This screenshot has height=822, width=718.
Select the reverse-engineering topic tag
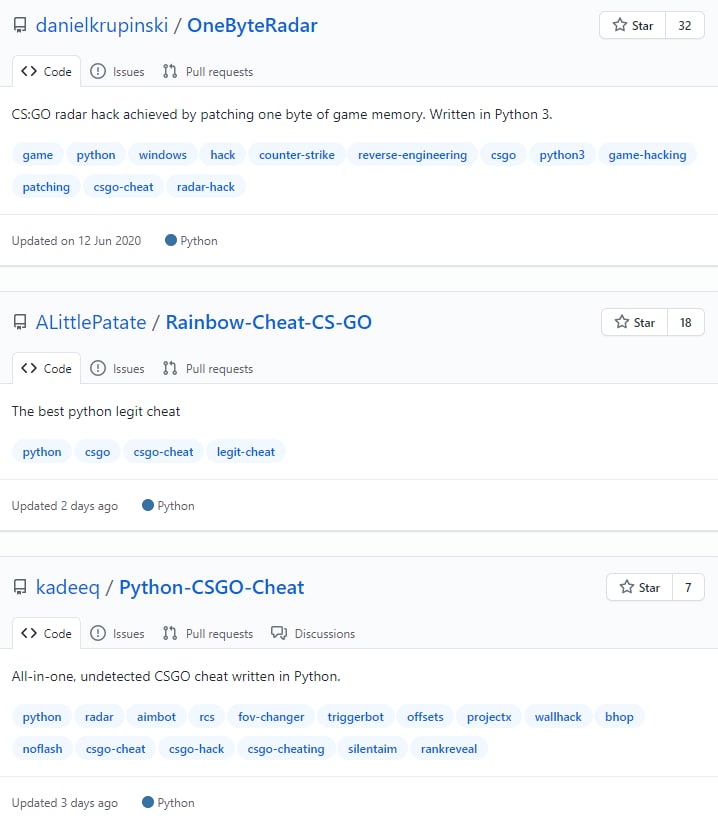[x=412, y=155]
